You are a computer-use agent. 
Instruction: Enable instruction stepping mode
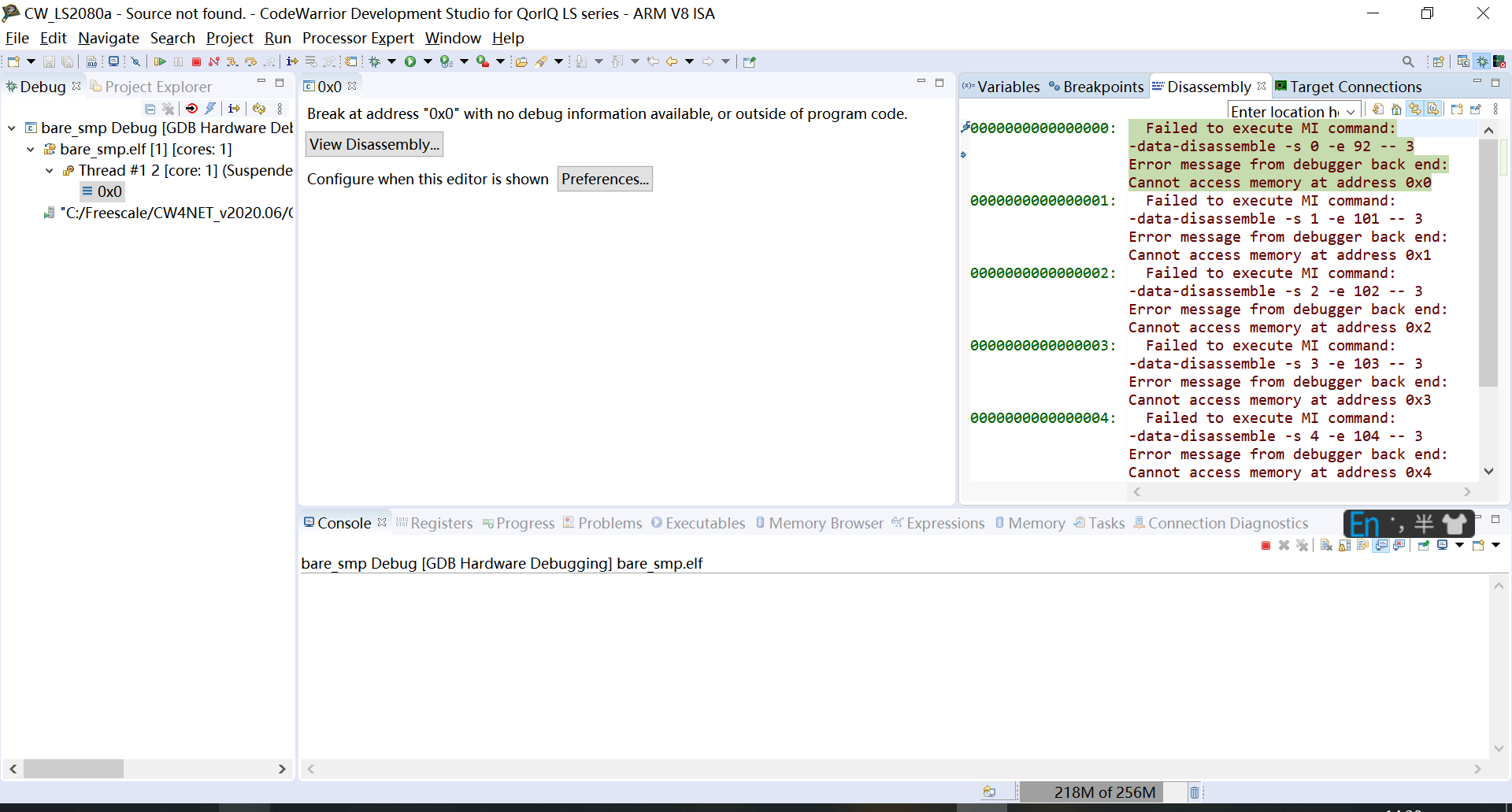coord(292,61)
